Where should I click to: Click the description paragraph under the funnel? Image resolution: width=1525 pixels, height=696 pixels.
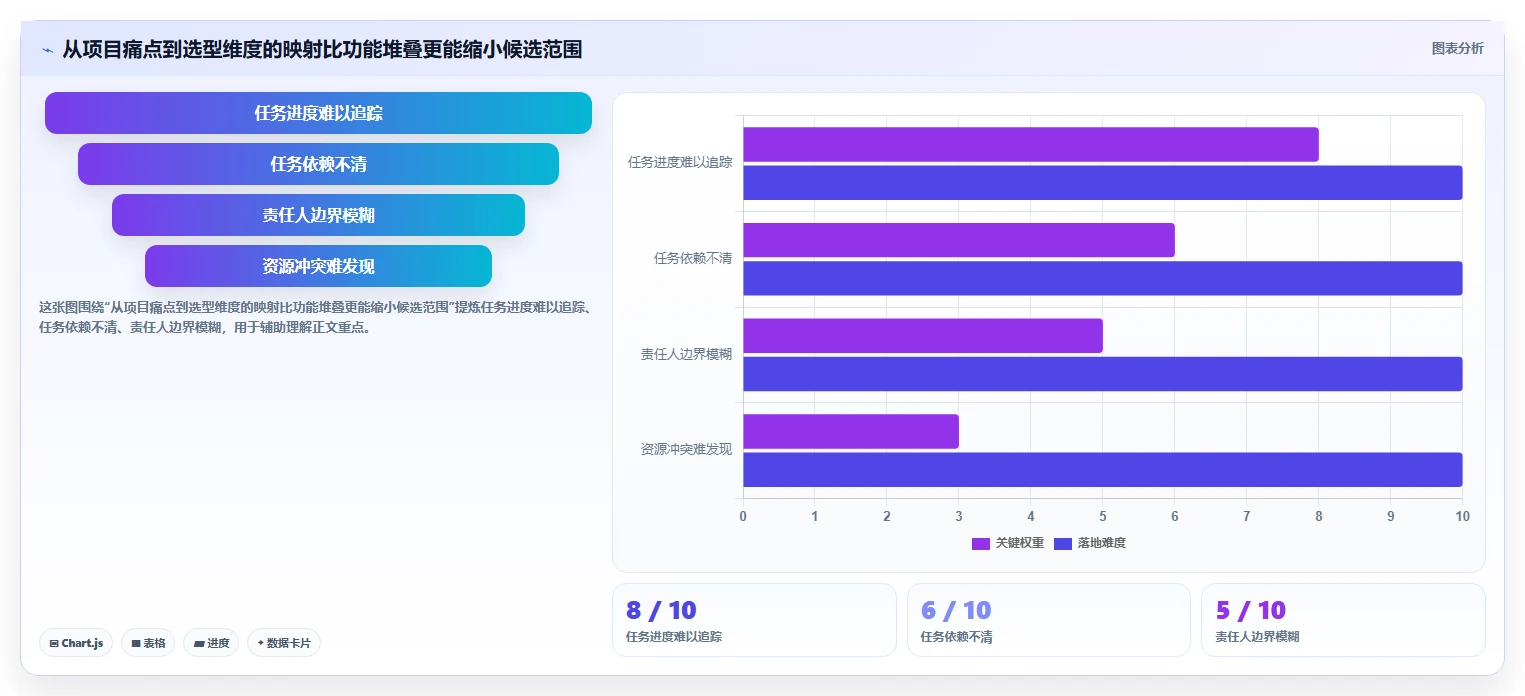[x=316, y=317]
